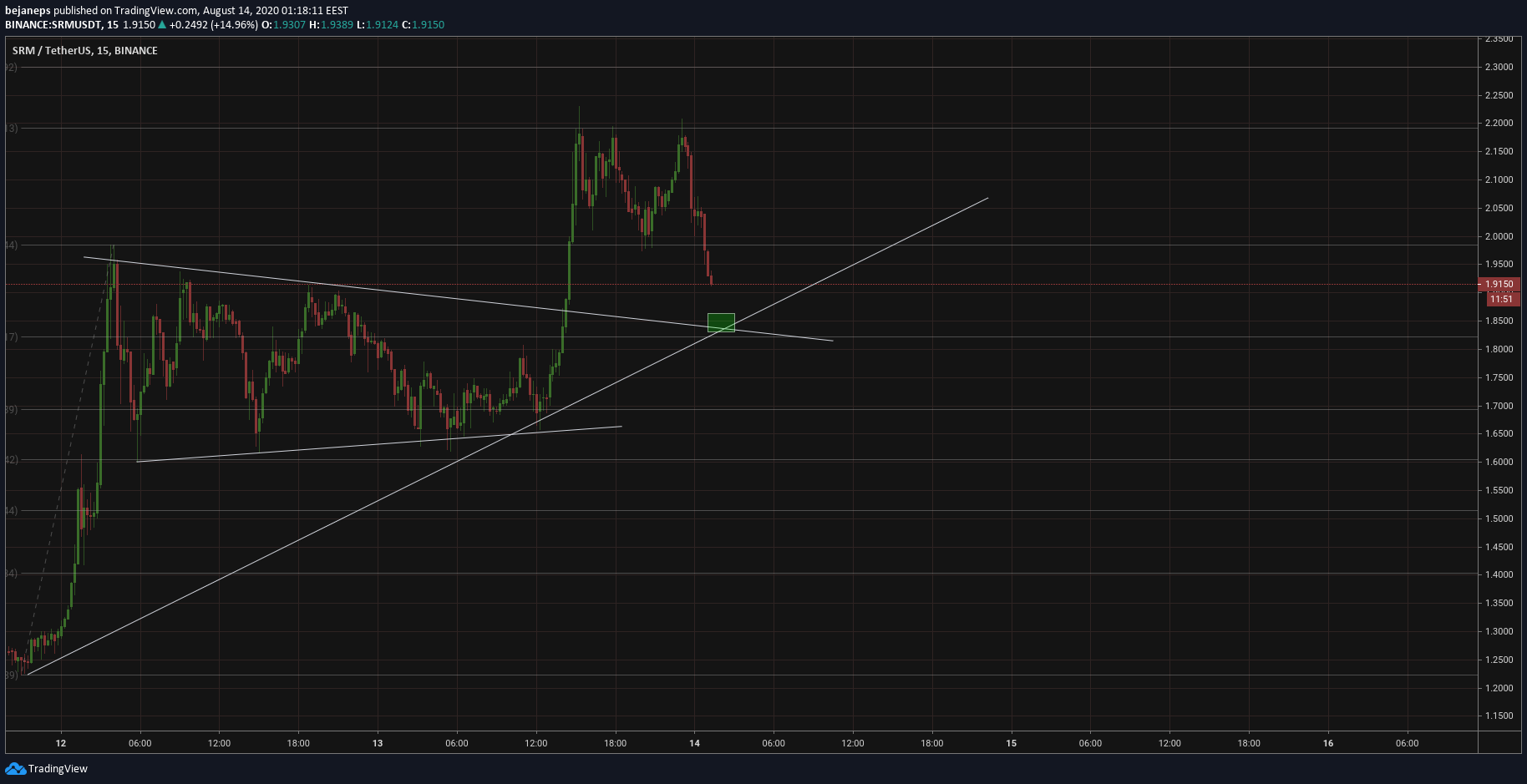Click the 2.2000 price axis label
The image size is (1527, 784).
[x=1499, y=124]
